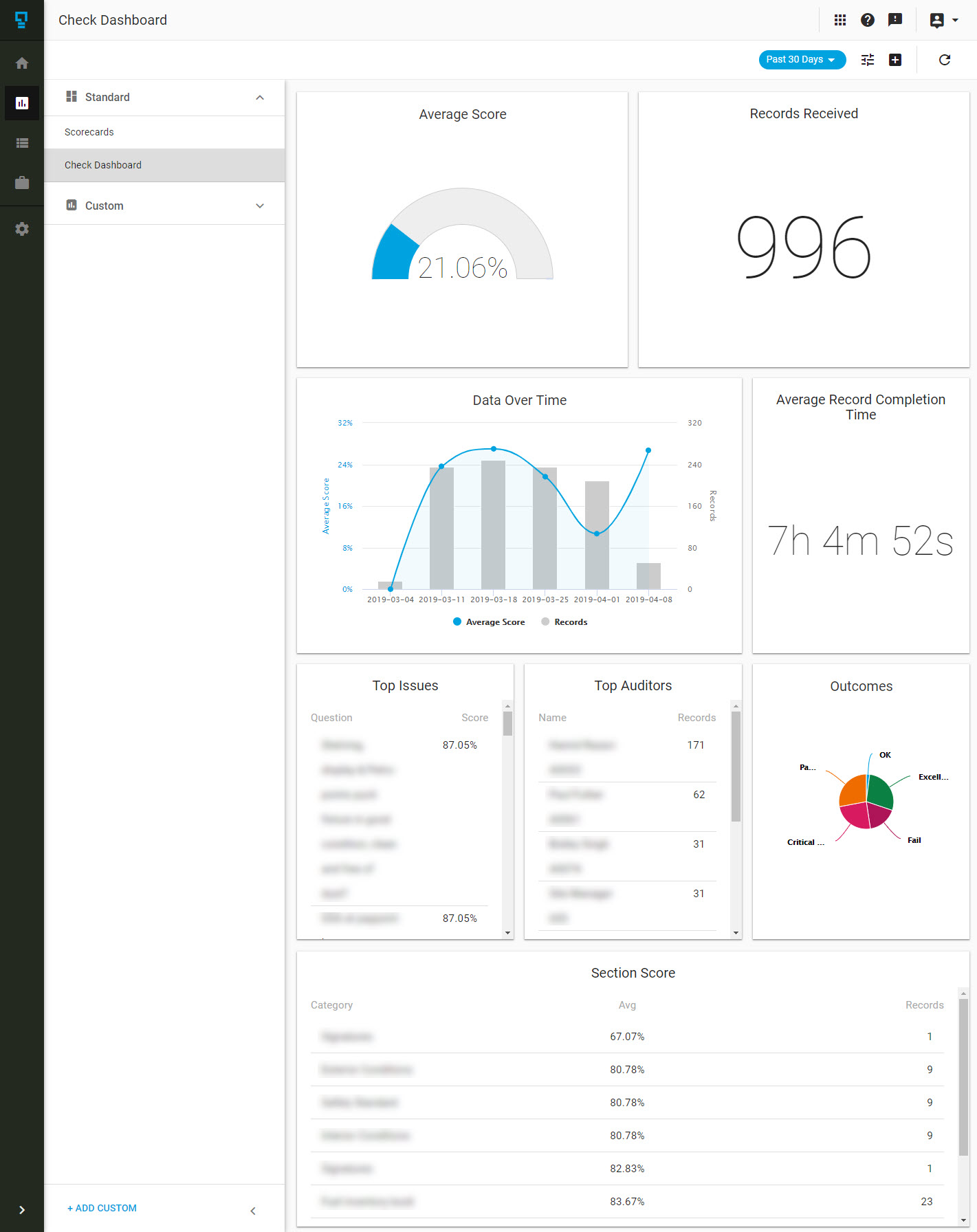977x1232 pixels.
Task: Click the 82.83% section average
Action: [627, 1169]
